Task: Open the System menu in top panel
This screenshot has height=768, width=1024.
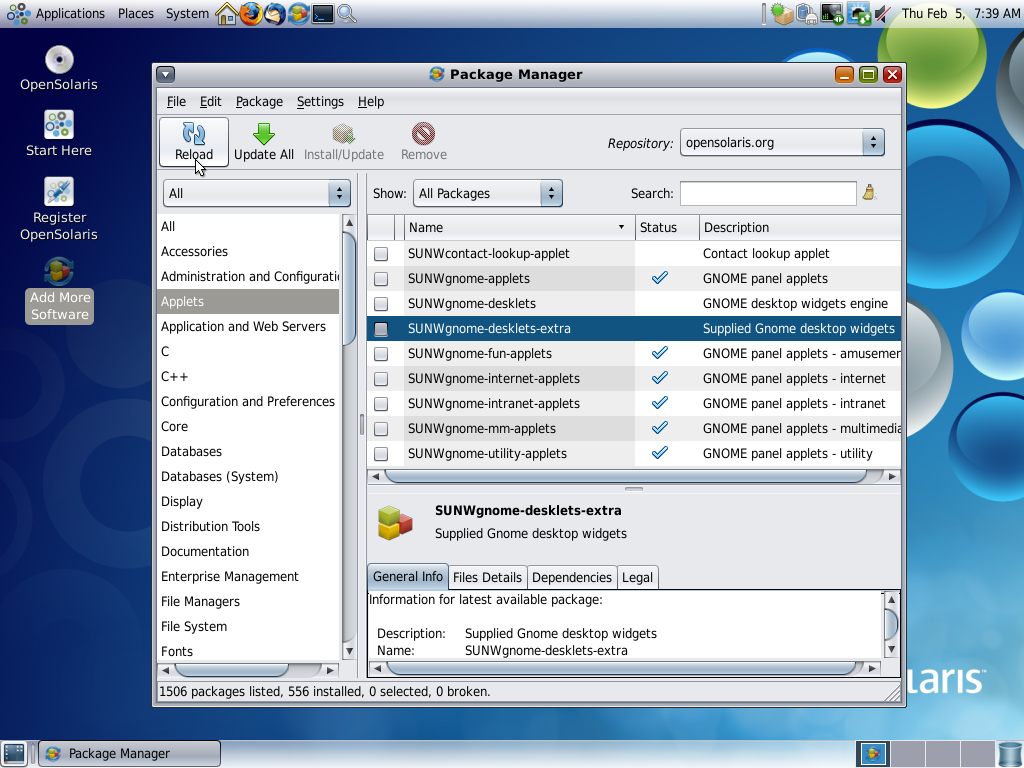Action: (x=187, y=14)
